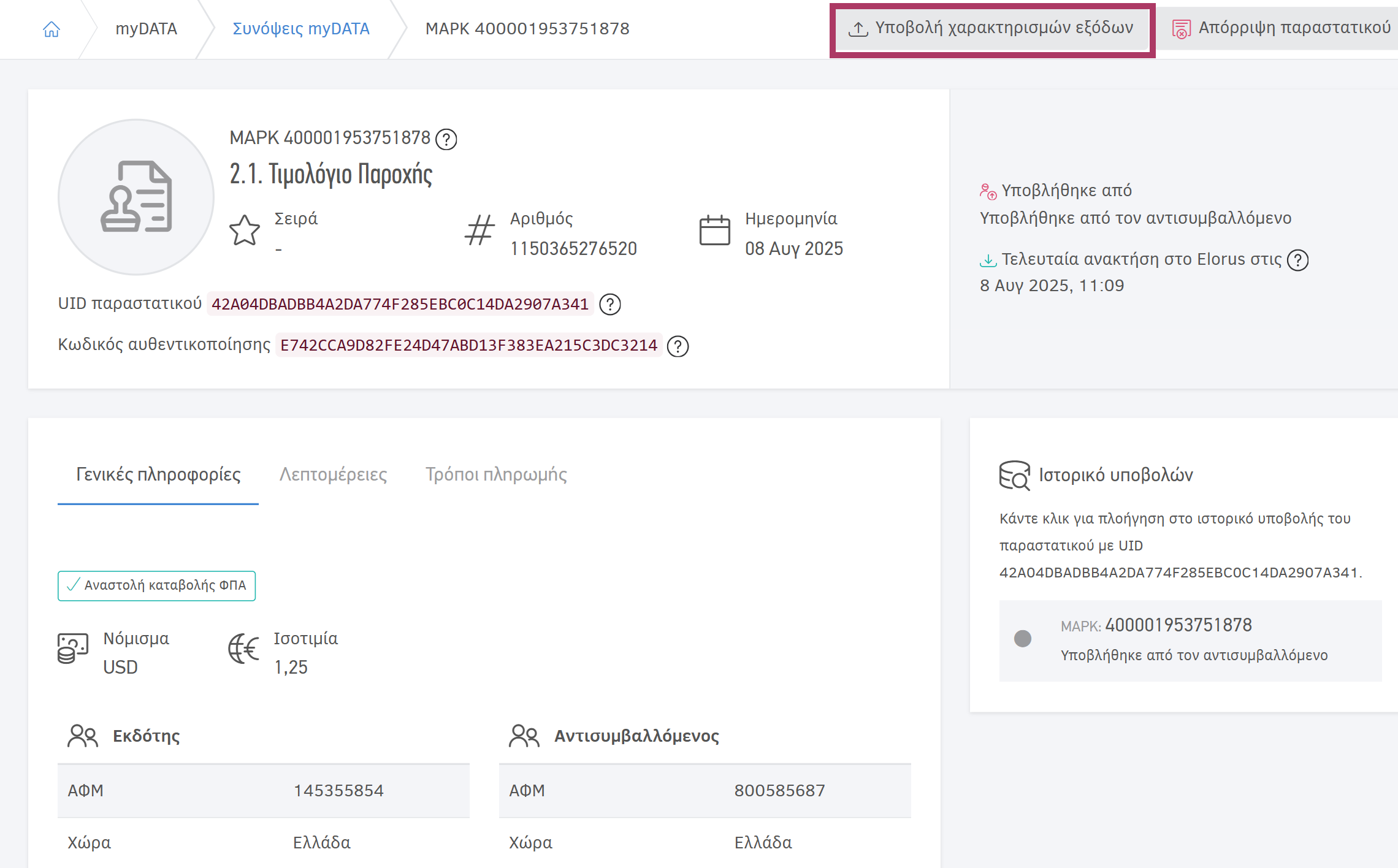Image resolution: width=1398 pixels, height=868 pixels.
Task: Click the Ιστορικό υποβολών heading
Action: (x=1116, y=475)
